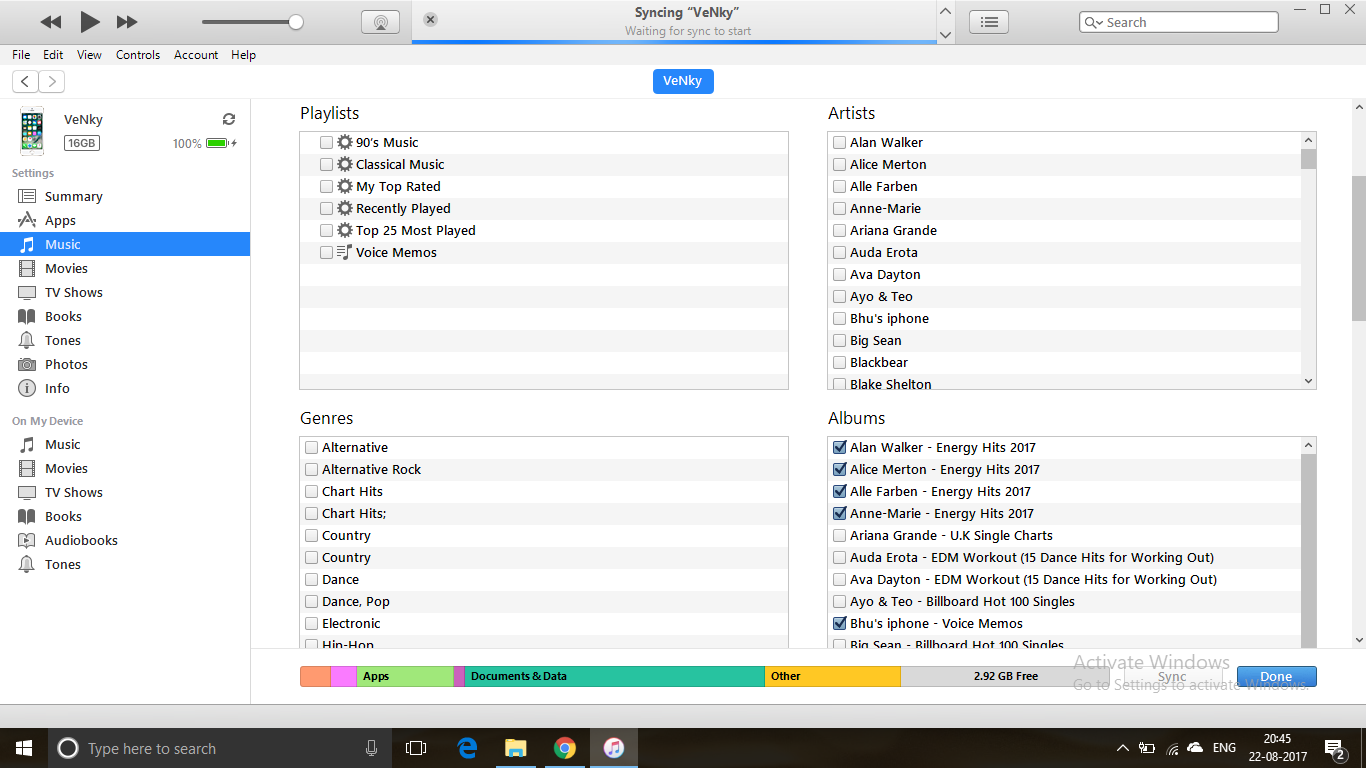The height and width of the screenshot is (768, 1366).
Task: Open Google Chrome from the taskbar
Action: (565, 748)
